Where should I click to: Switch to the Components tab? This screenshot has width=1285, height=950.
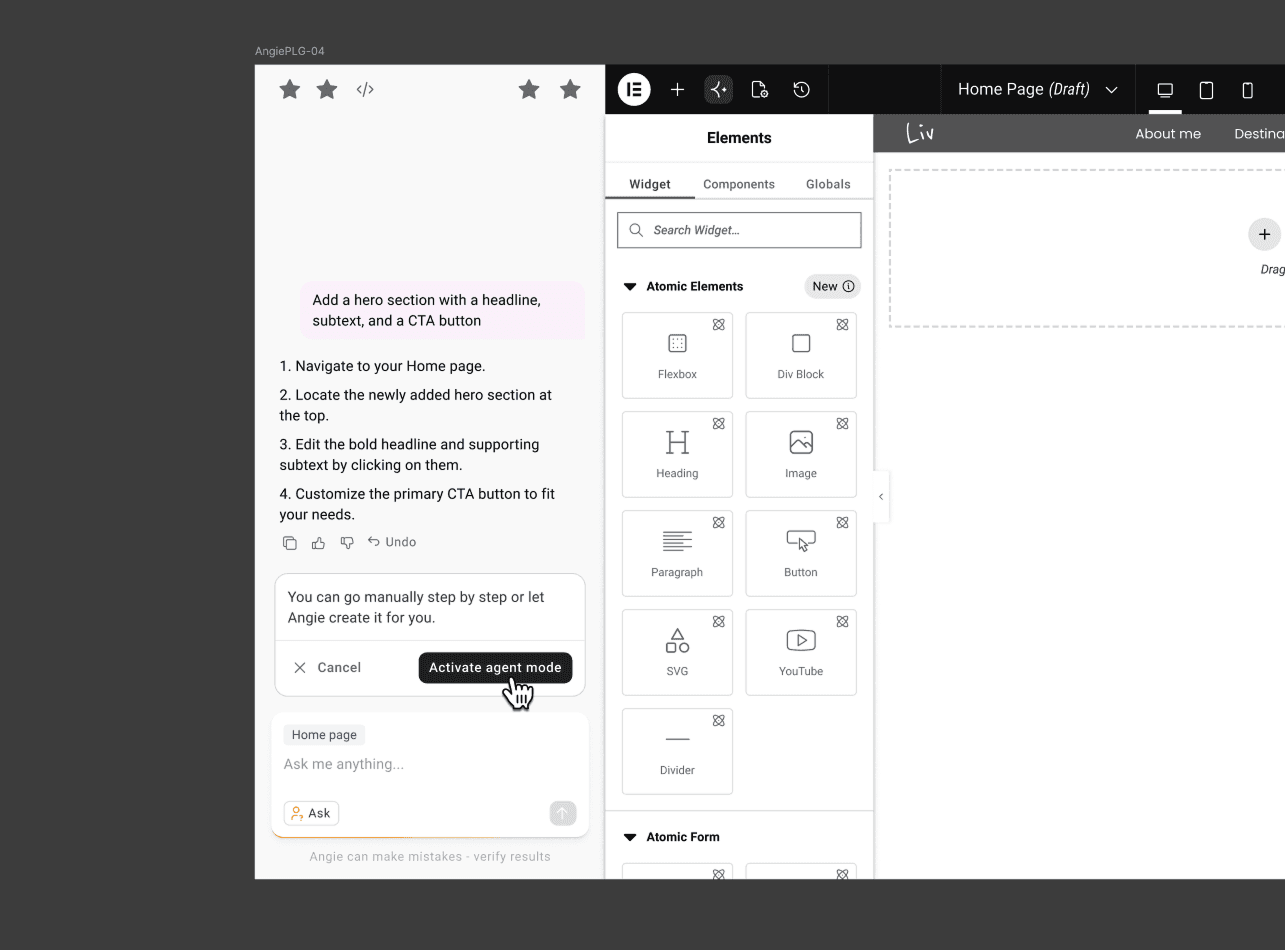[x=739, y=184]
